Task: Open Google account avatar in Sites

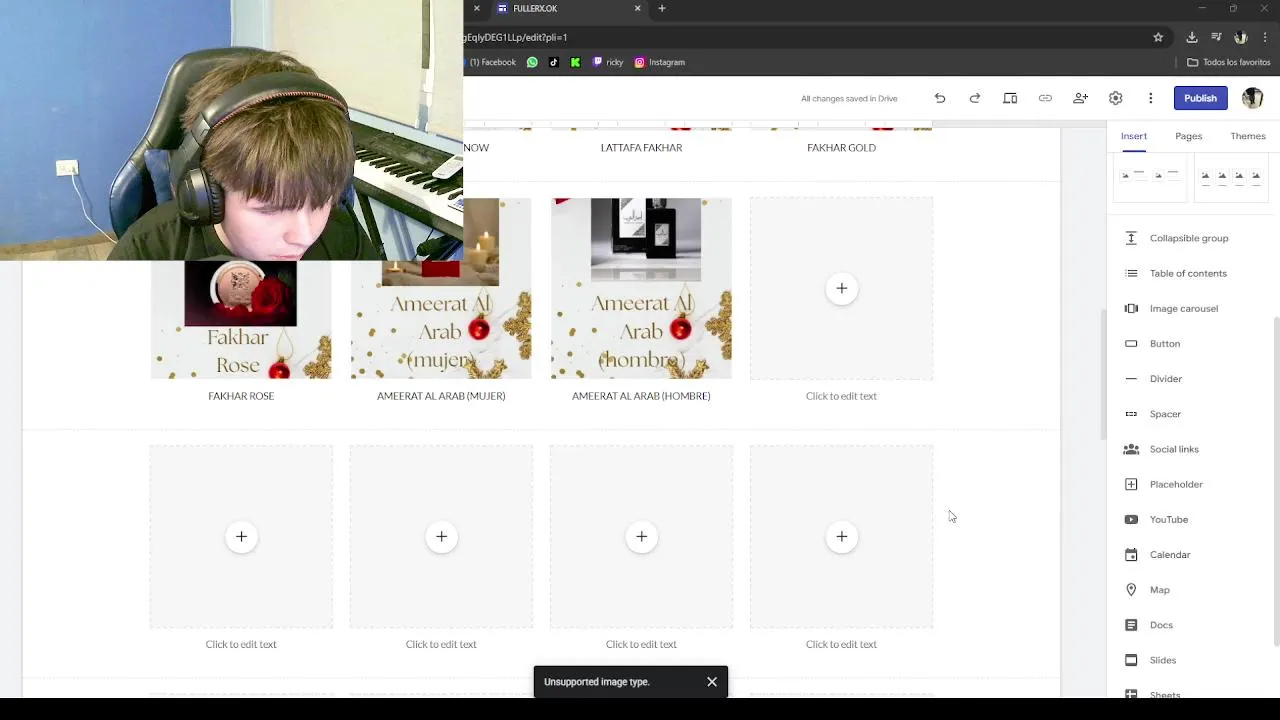Action: pyautogui.click(x=1252, y=98)
